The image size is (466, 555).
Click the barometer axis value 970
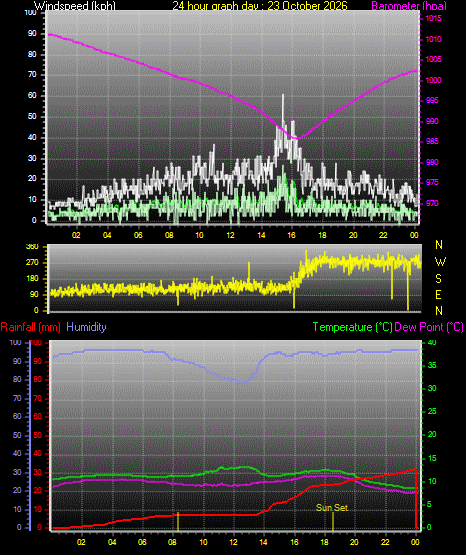[x=432, y=203]
